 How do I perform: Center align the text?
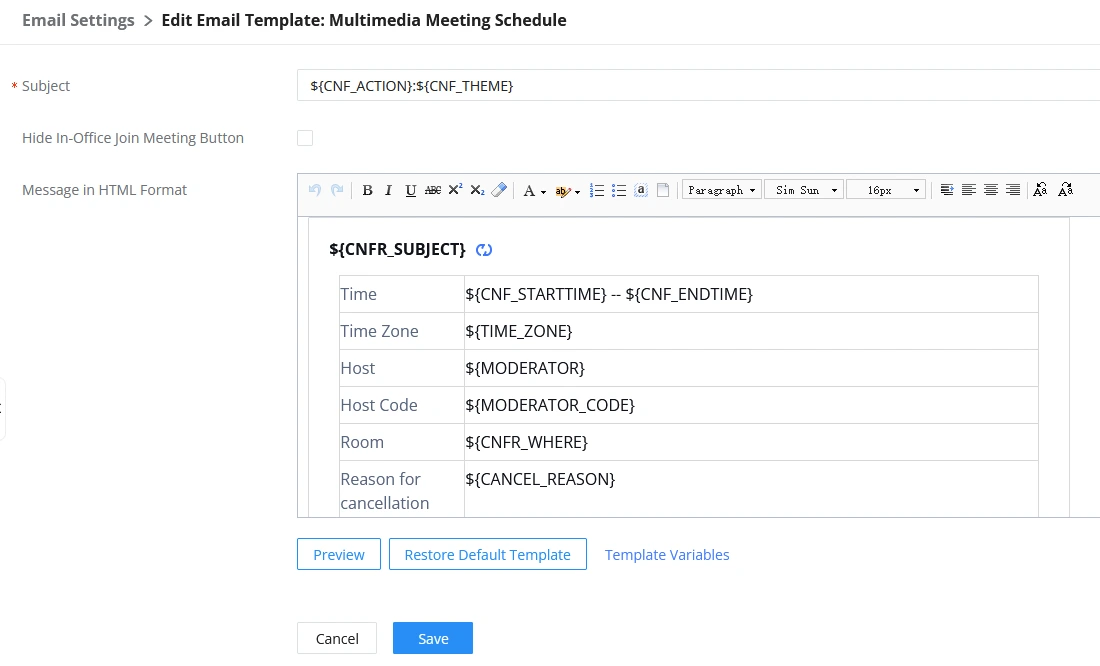(x=991, y=190)
